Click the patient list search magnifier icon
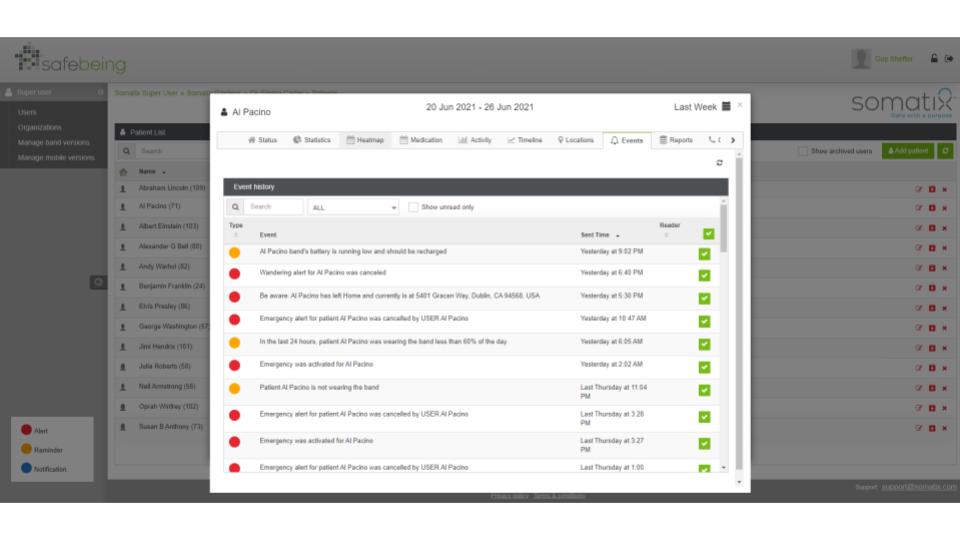This screenshot has width=960, height=540. pos(126,151)
